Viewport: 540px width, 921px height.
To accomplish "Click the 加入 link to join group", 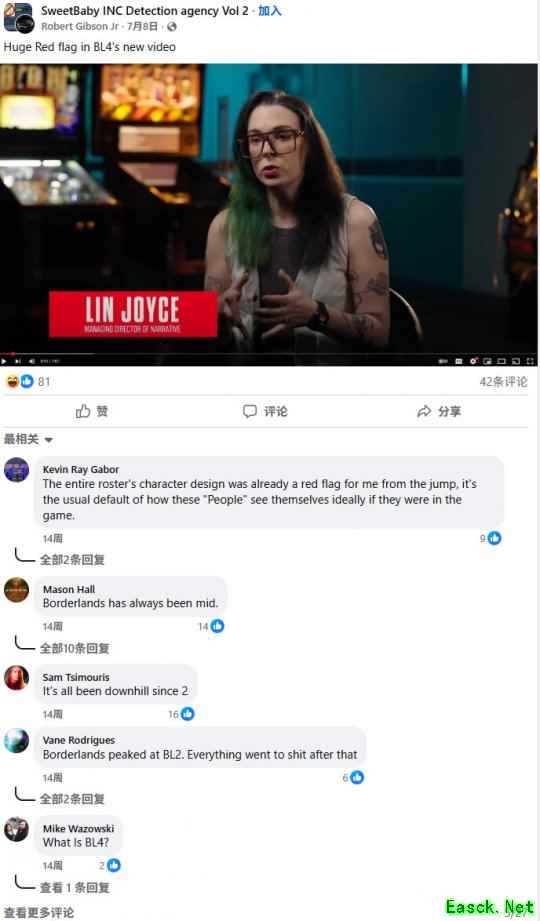I will [x=270, y=11].
